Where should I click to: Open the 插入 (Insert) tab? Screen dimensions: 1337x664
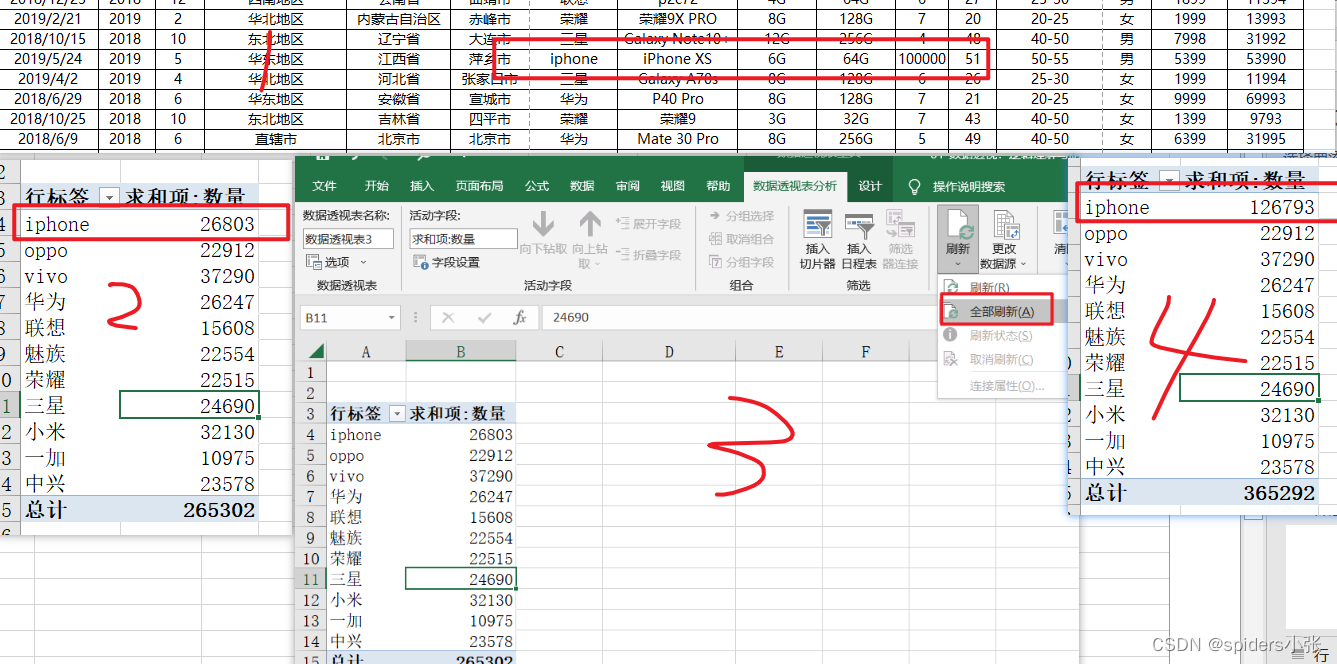click(x=422, y=186)
